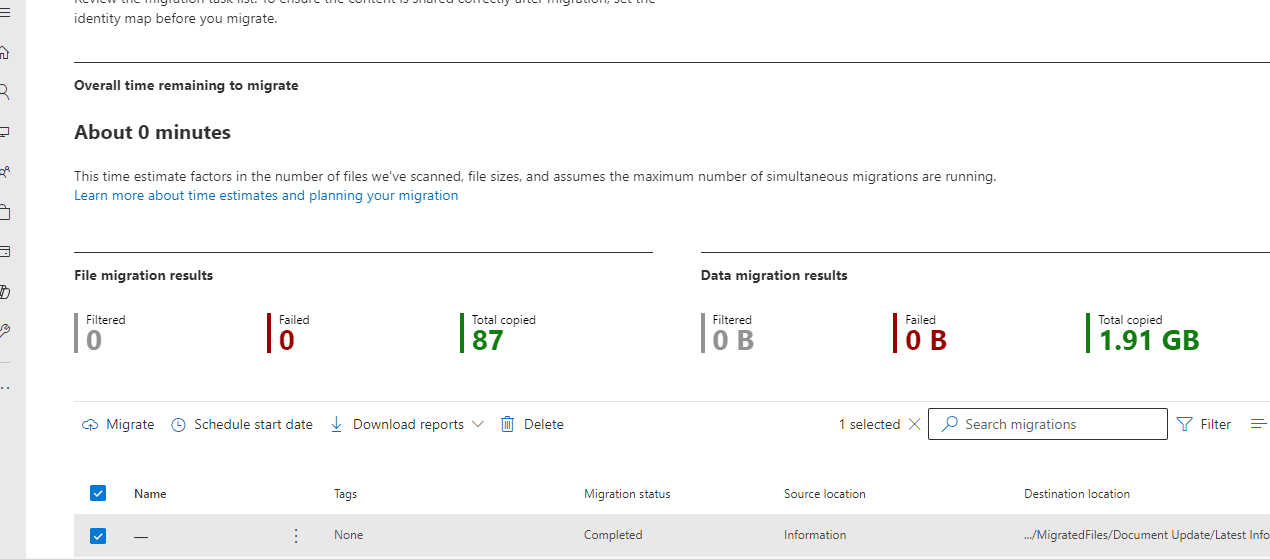The height and width of the screenshot is (559, 1270).
Task: Click the Migrate toolbar command
Action: point(119,424)
